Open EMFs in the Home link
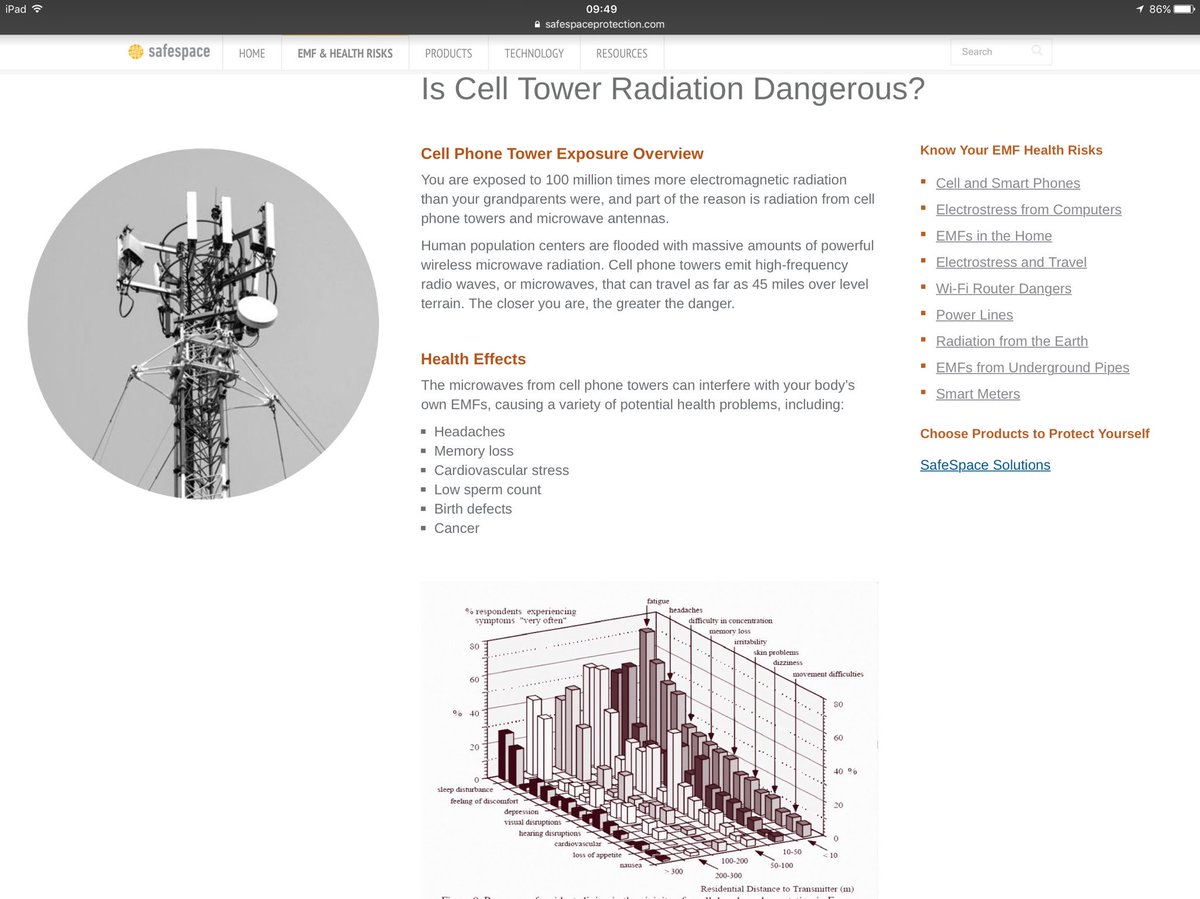 994,236
